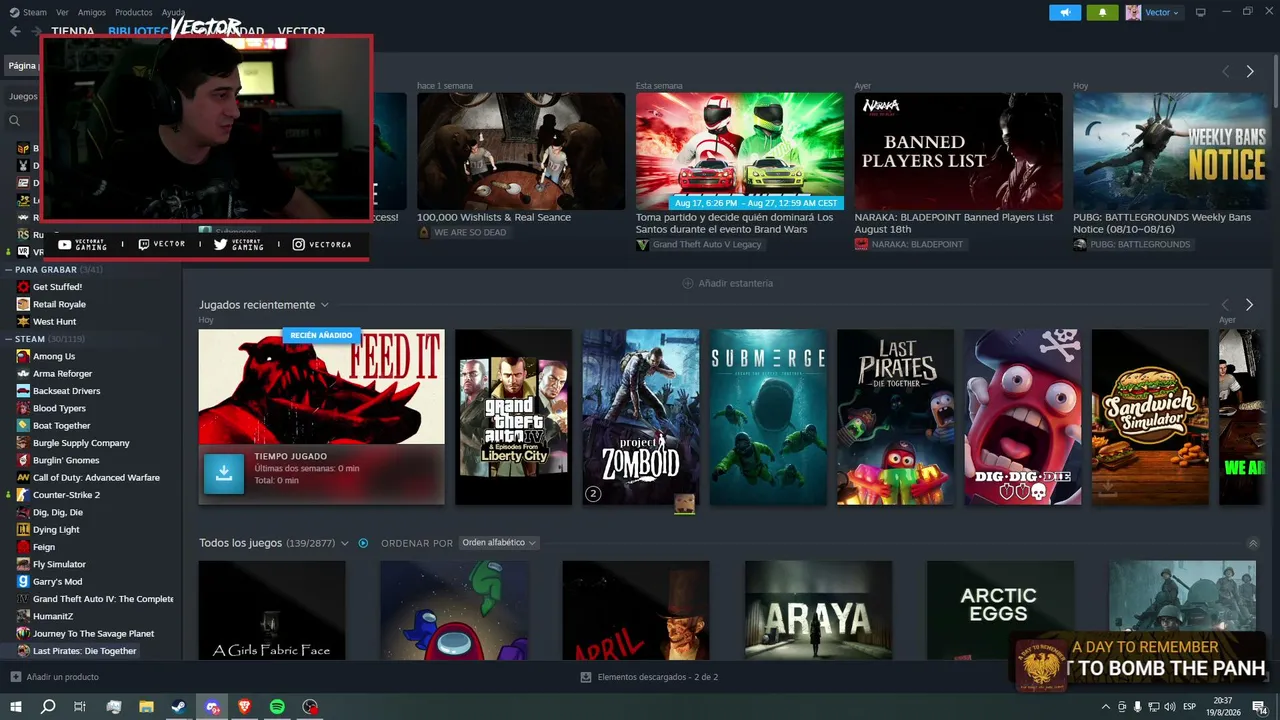Collapse the PARA GRABAR collection
This screenshot has height=720, width=1280.
[x=8, y=270]
